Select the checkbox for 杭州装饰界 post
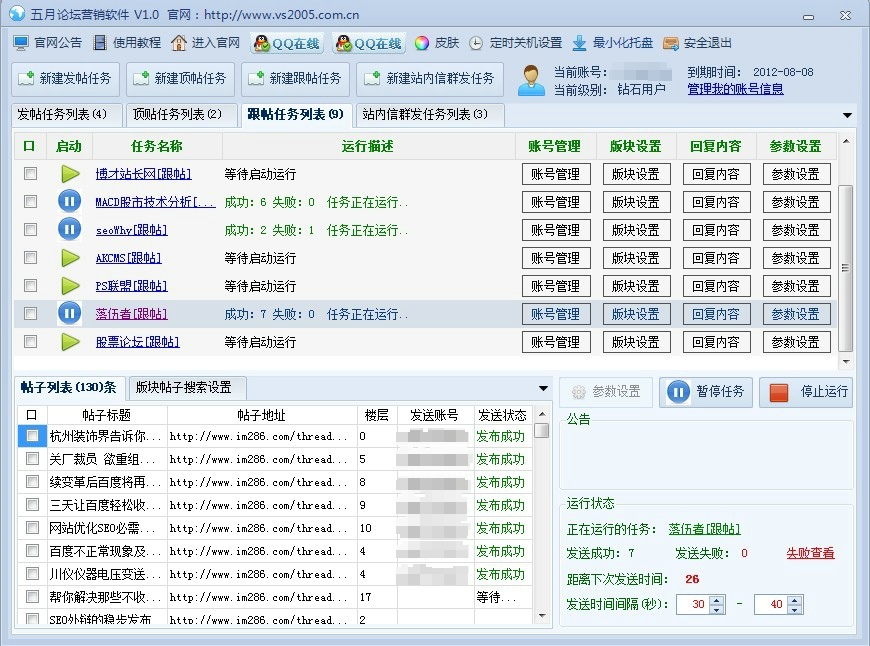 click(x=32, y=436)
